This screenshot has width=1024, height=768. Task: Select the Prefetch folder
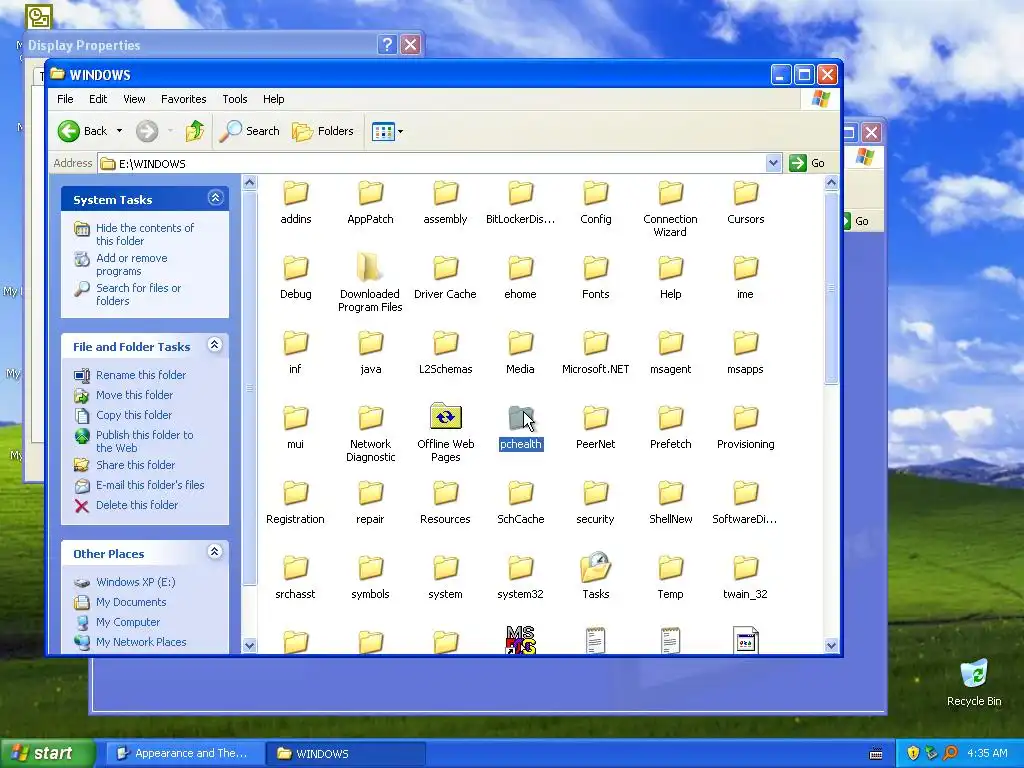pos(671,428)
